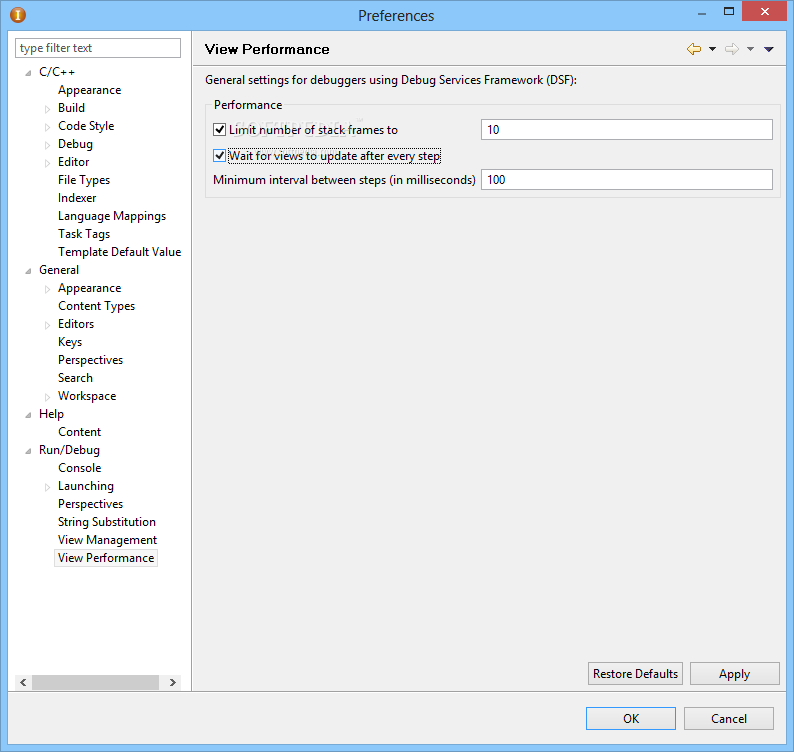Expand the C/C++ Debug node
The width and height of the screenshot is (794, 752).
click(x=47, y=145)
